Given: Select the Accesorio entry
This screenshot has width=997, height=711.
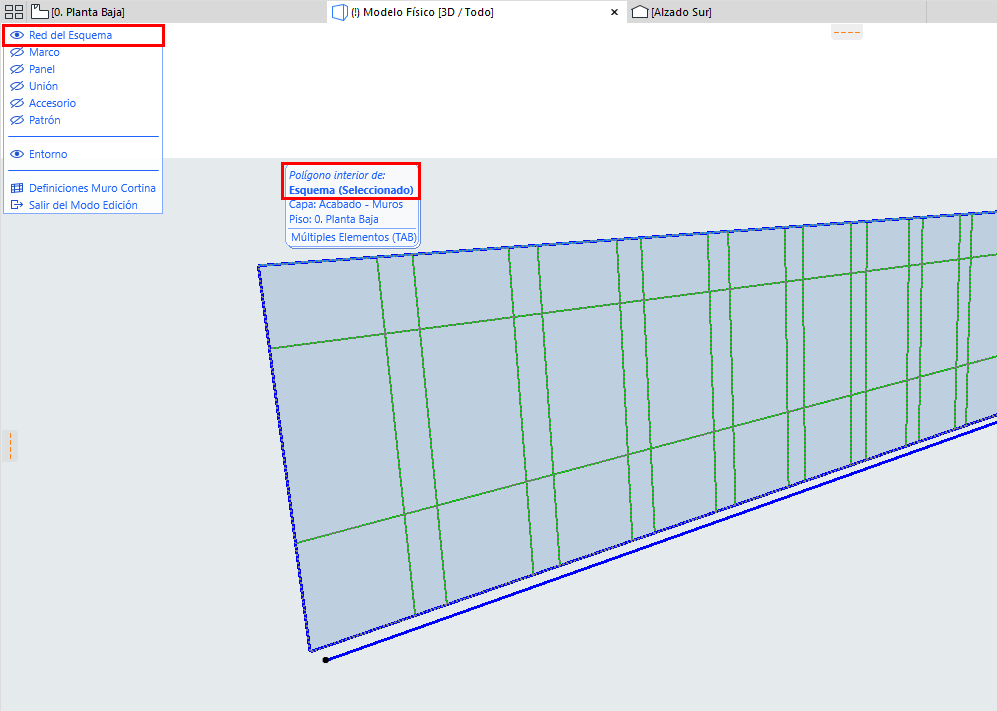Looking at the screenshot, I should pyautogui.click(x=52, y=103).
